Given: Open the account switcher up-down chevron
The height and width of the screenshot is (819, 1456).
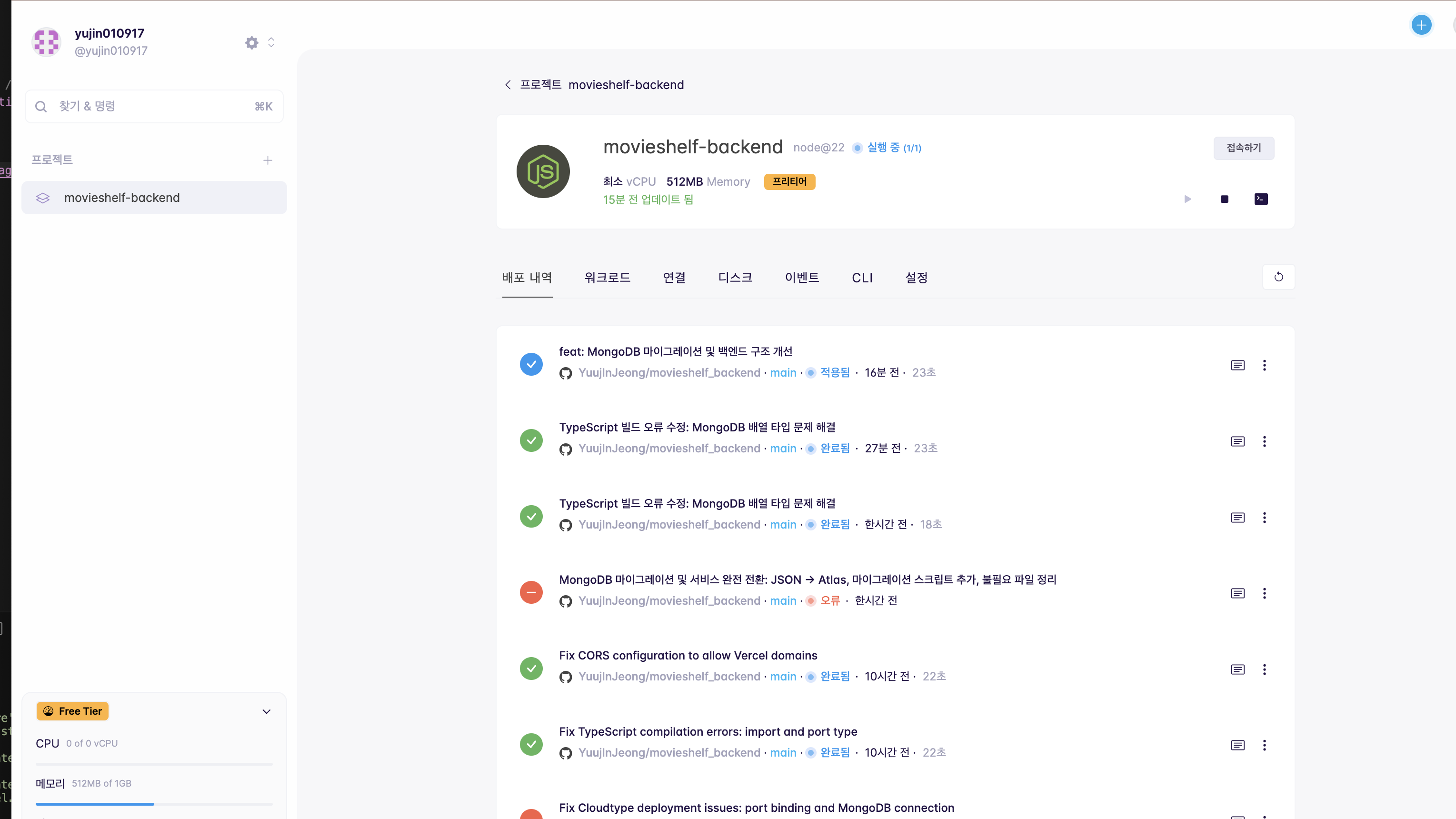Looking at the screenshot, I should pyautogui.click(x=271, y=43).
